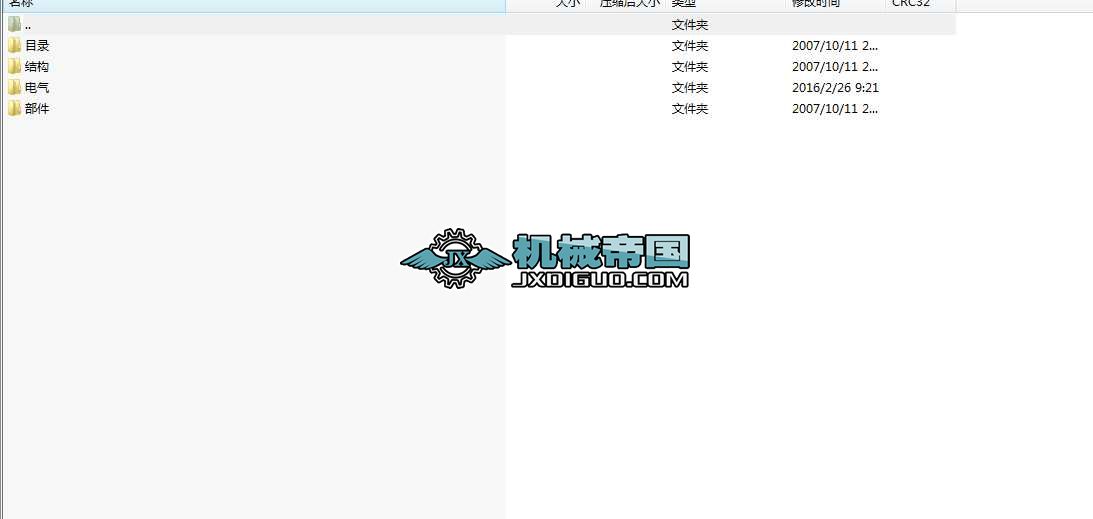Viewport: 1093px width, 519px height.
Task: Select the 电气 folder name
Action: (x=37, y=88)
